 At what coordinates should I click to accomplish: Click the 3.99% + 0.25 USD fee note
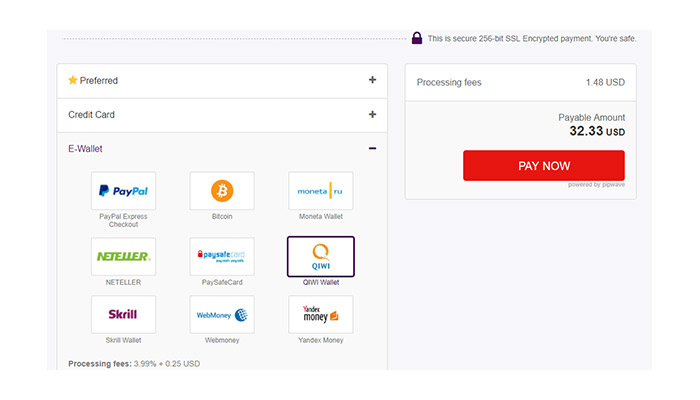pyautogui.click(x=167, y=364)
